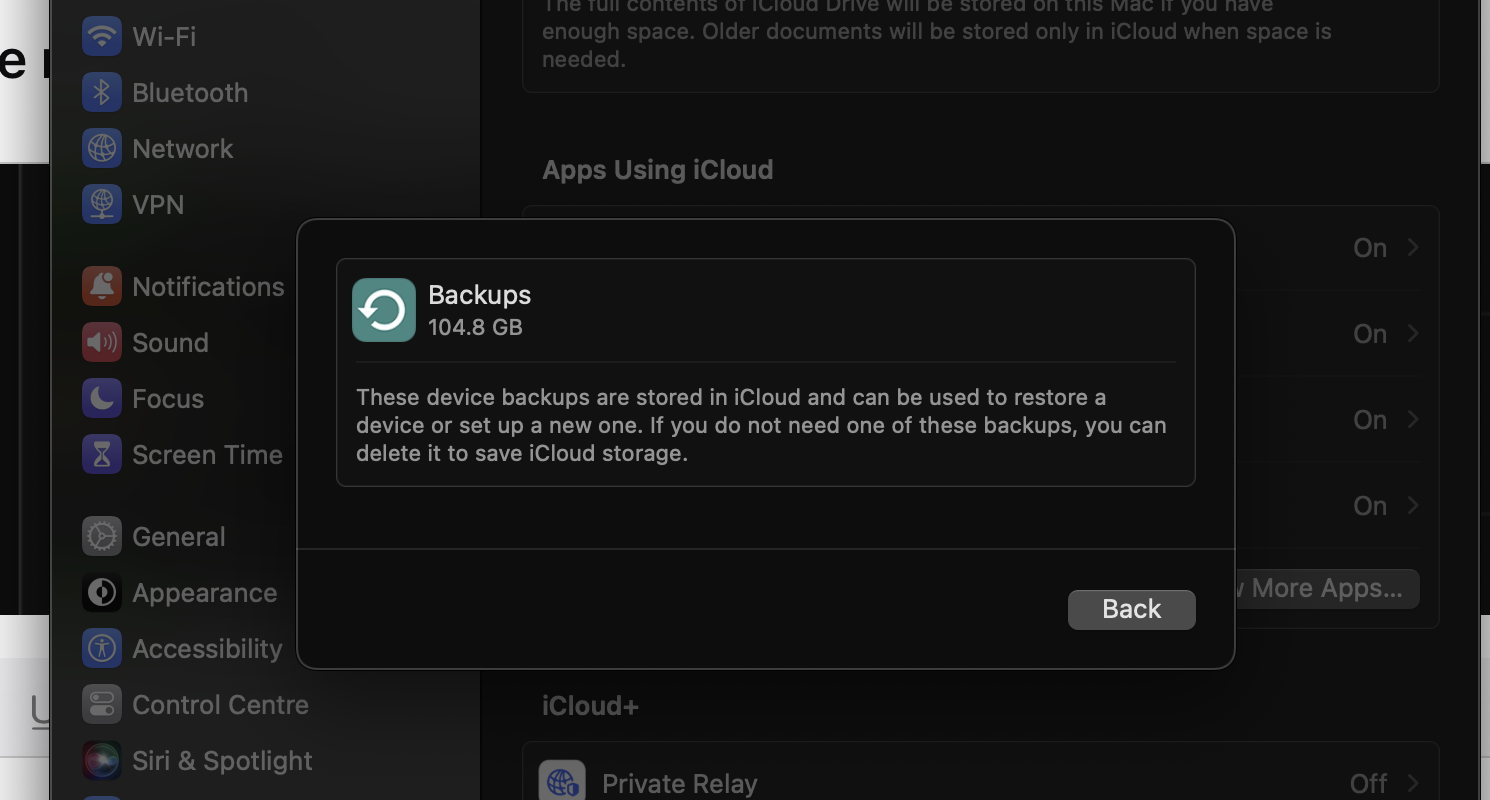Click the Accessibility icon

tap(101, 649)
